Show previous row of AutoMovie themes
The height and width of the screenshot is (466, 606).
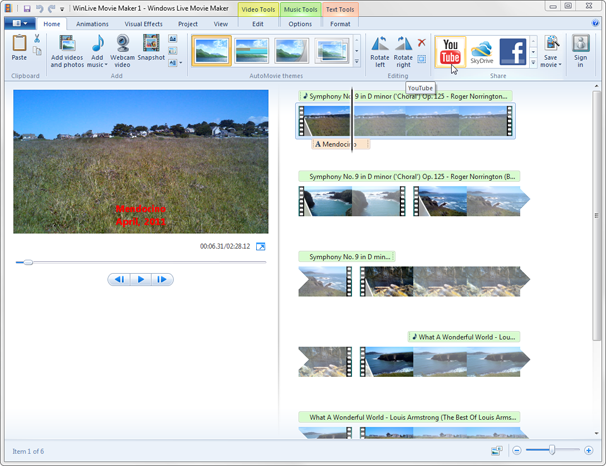pos(357,40)
